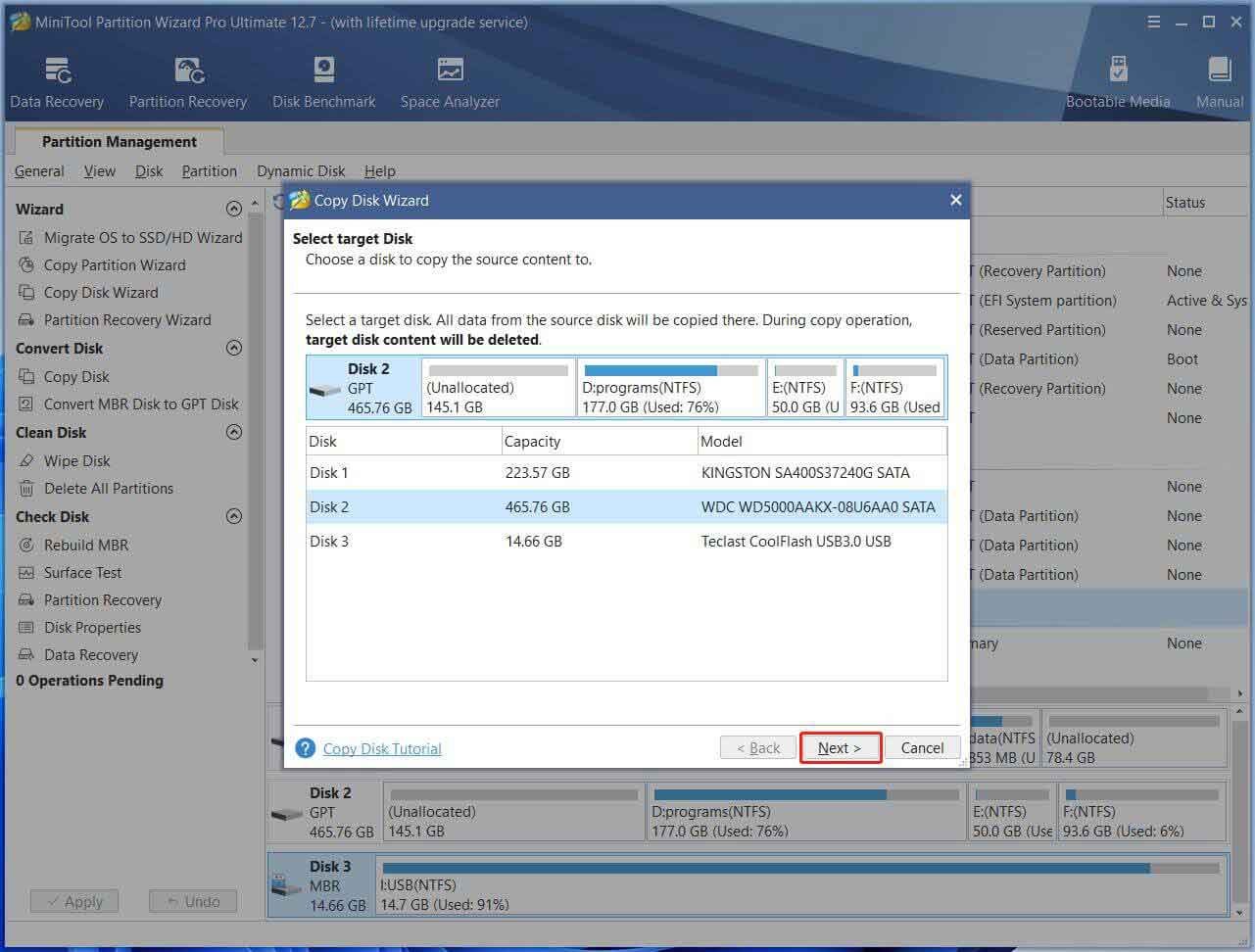
Task: Open the Dynamic Disk menu
Action: pyautogui.click(x=301, y=171)
